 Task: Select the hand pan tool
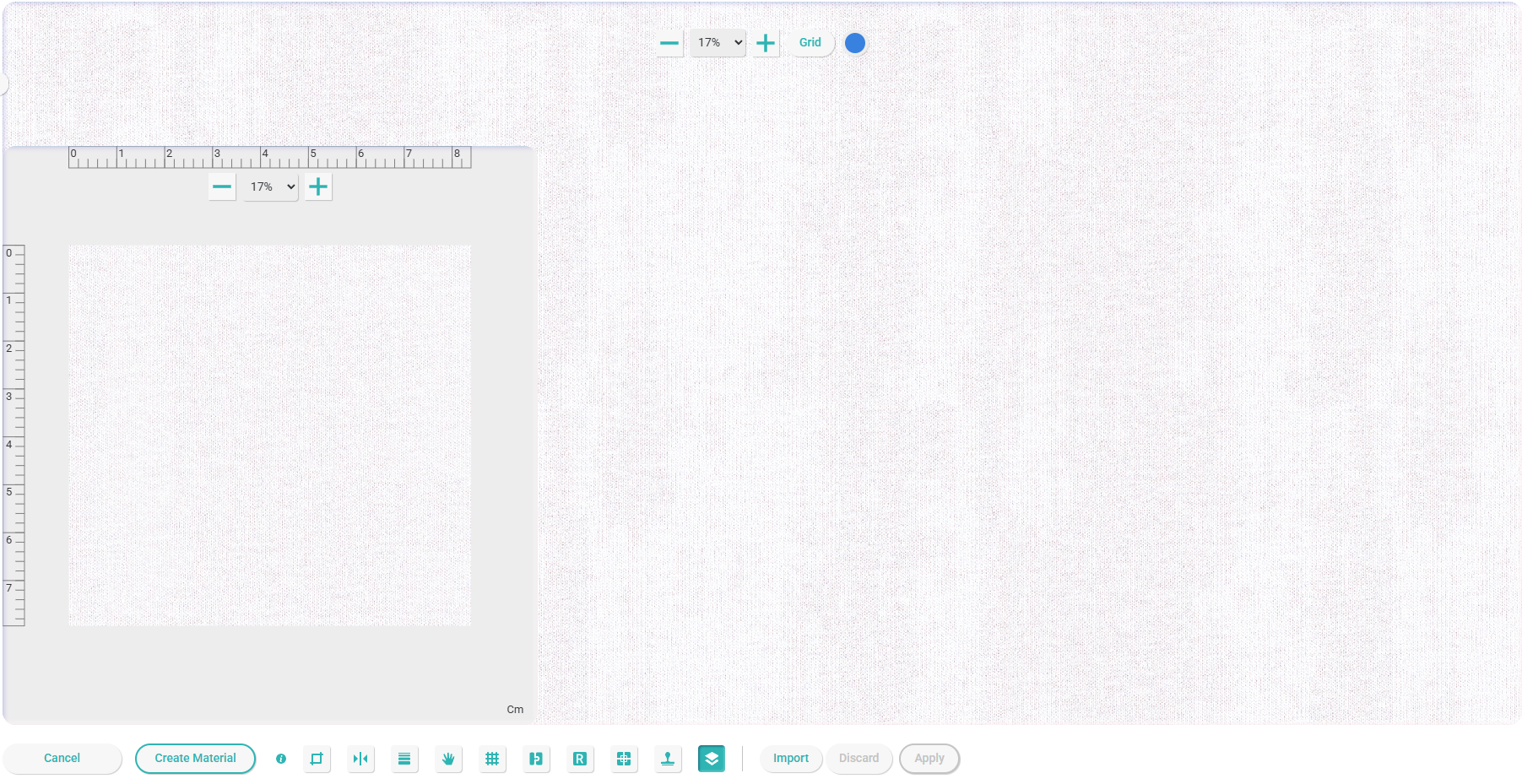tap(448, 759)
